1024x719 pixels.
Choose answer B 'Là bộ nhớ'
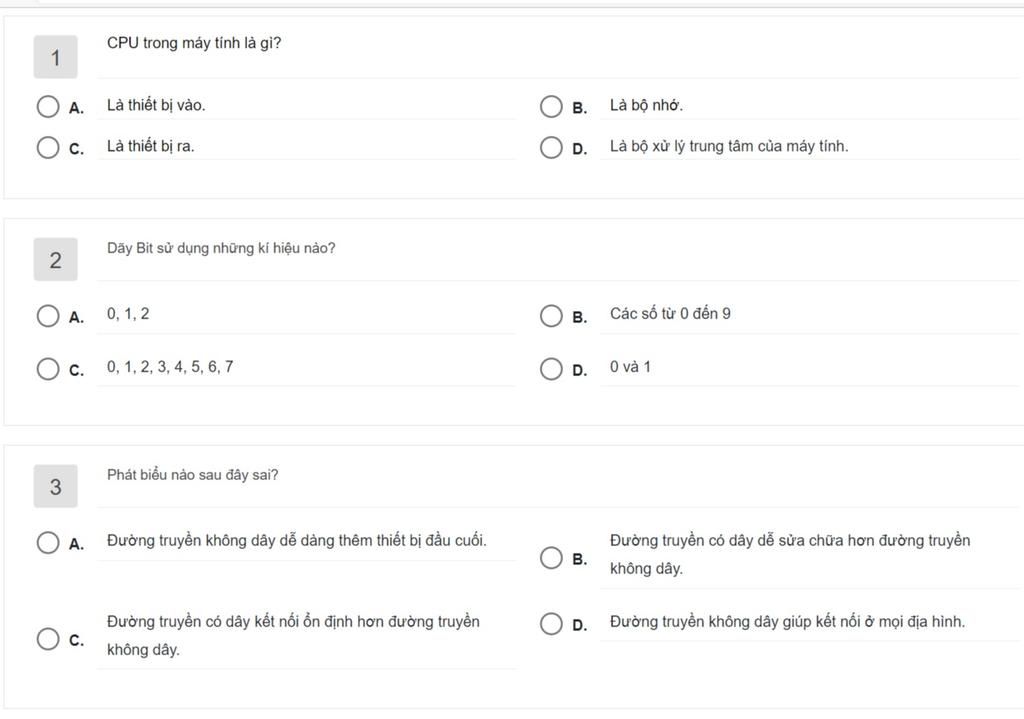pos(551,106)
